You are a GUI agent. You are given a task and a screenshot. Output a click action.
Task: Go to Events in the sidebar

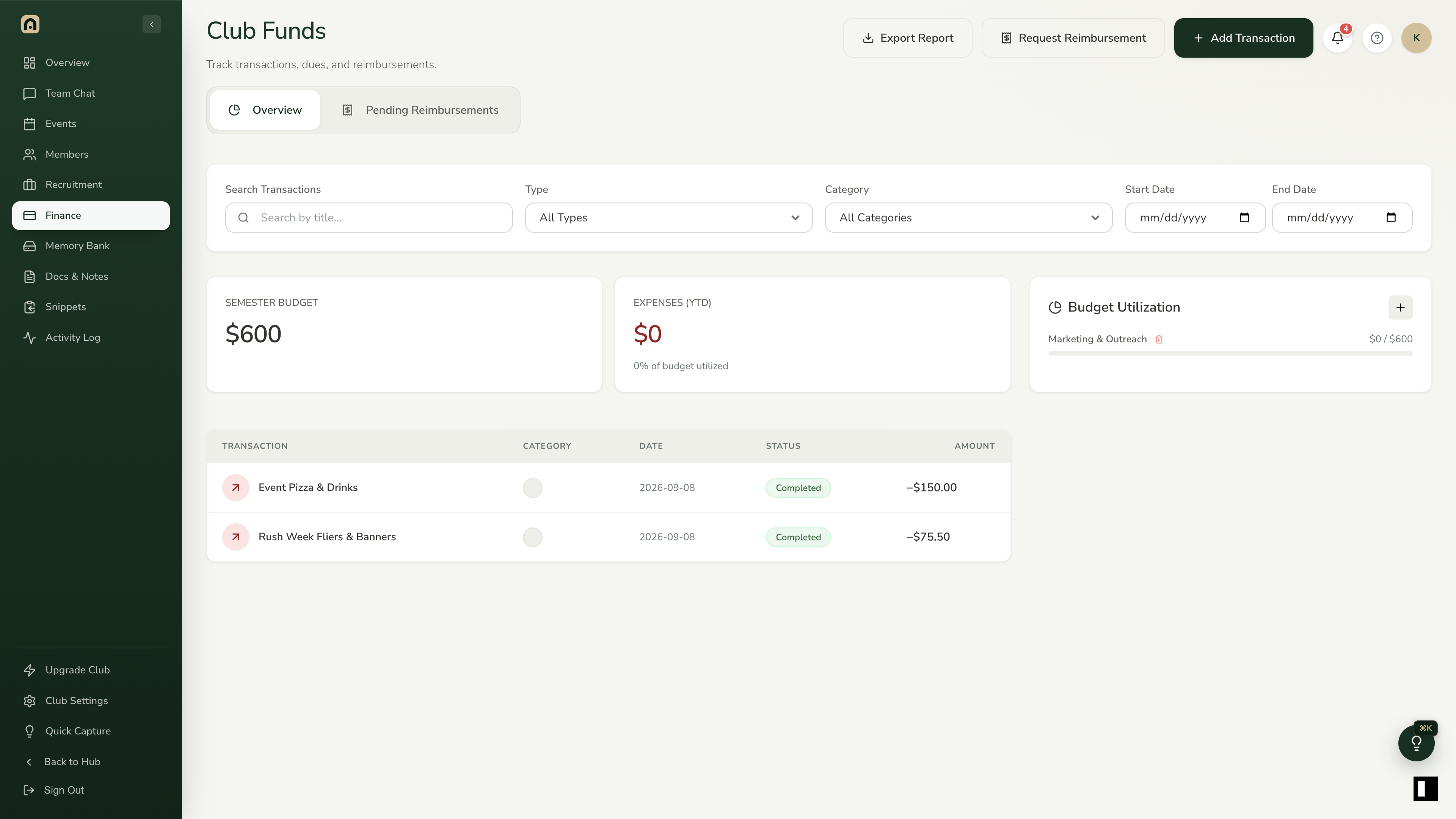[91, 124]
